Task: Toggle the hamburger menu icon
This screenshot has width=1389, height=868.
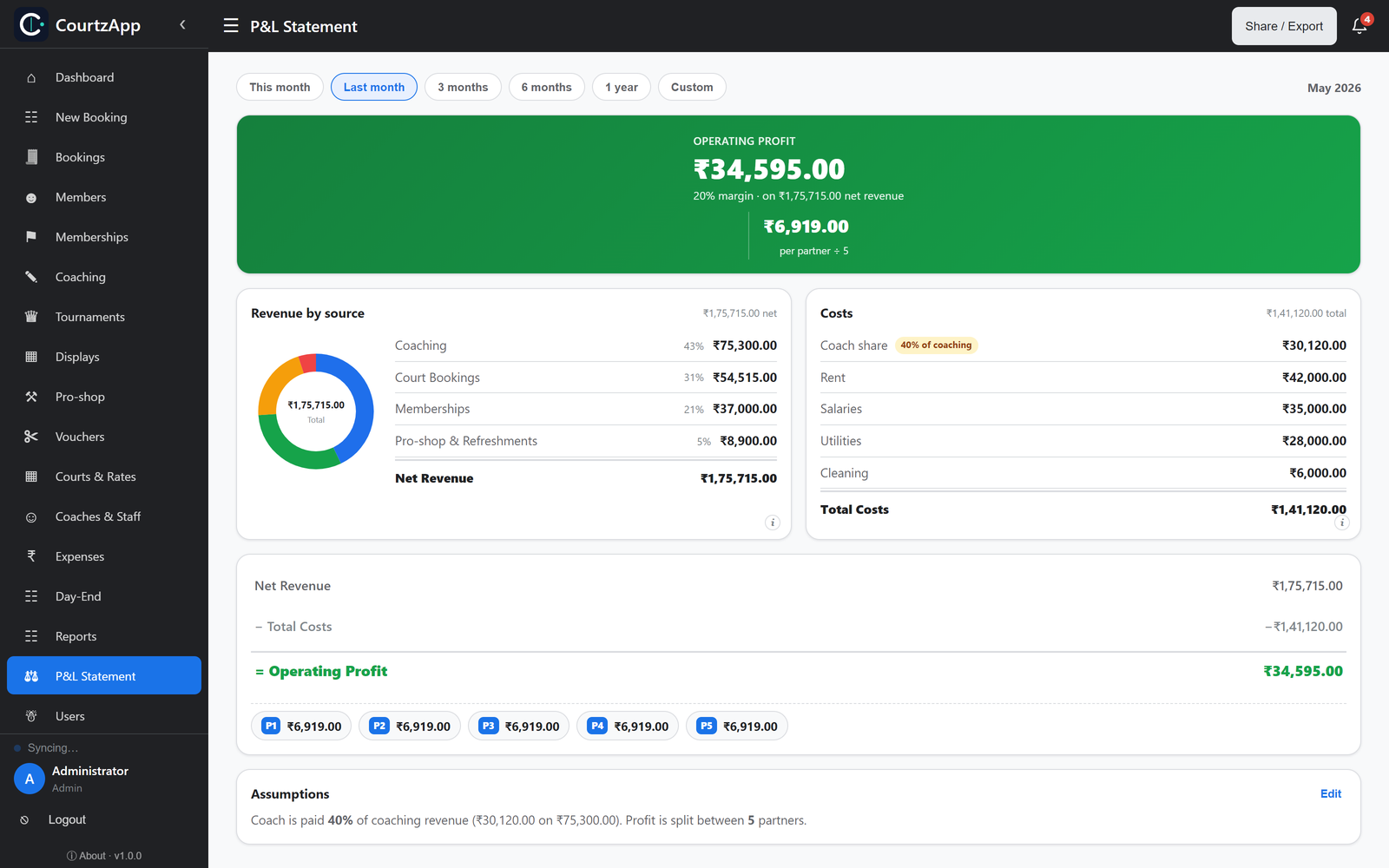Action: pyautogui.click(x=231, y=26)
